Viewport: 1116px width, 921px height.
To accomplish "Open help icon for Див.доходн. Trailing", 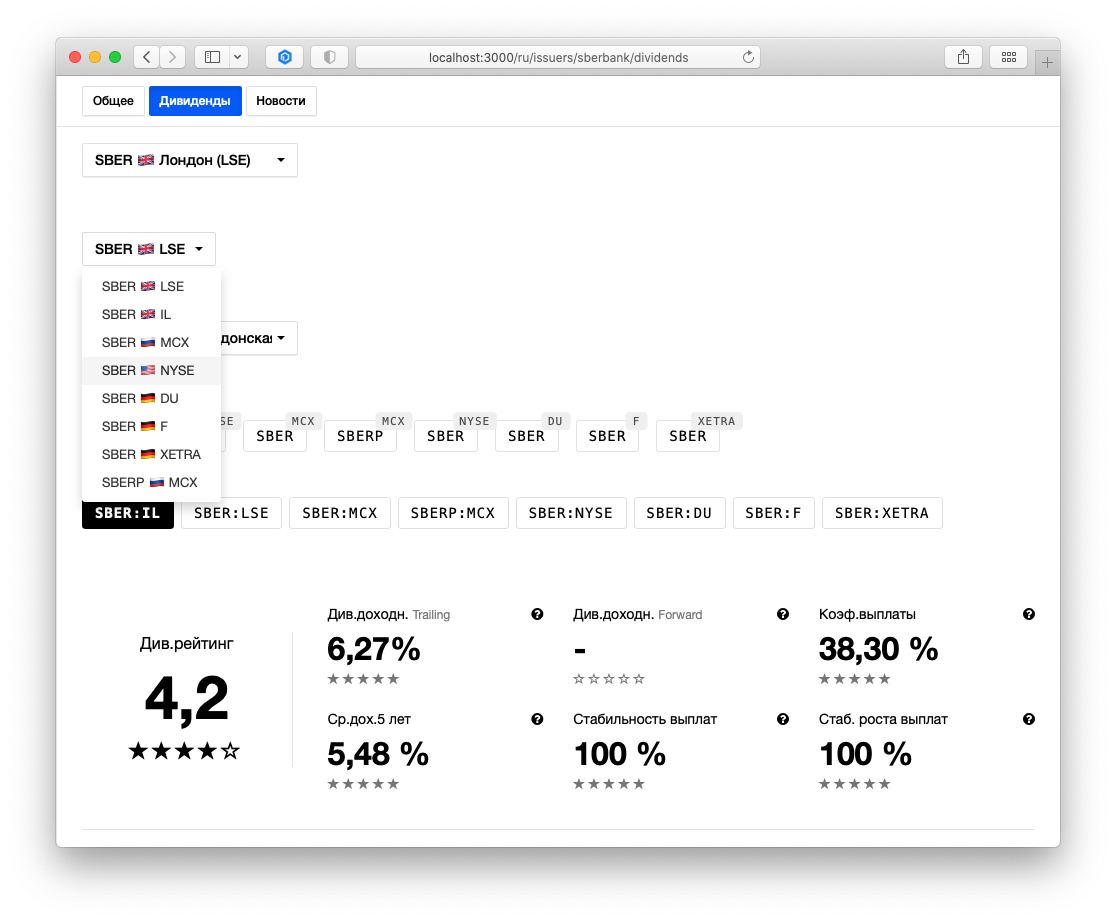I will (537, 614).
